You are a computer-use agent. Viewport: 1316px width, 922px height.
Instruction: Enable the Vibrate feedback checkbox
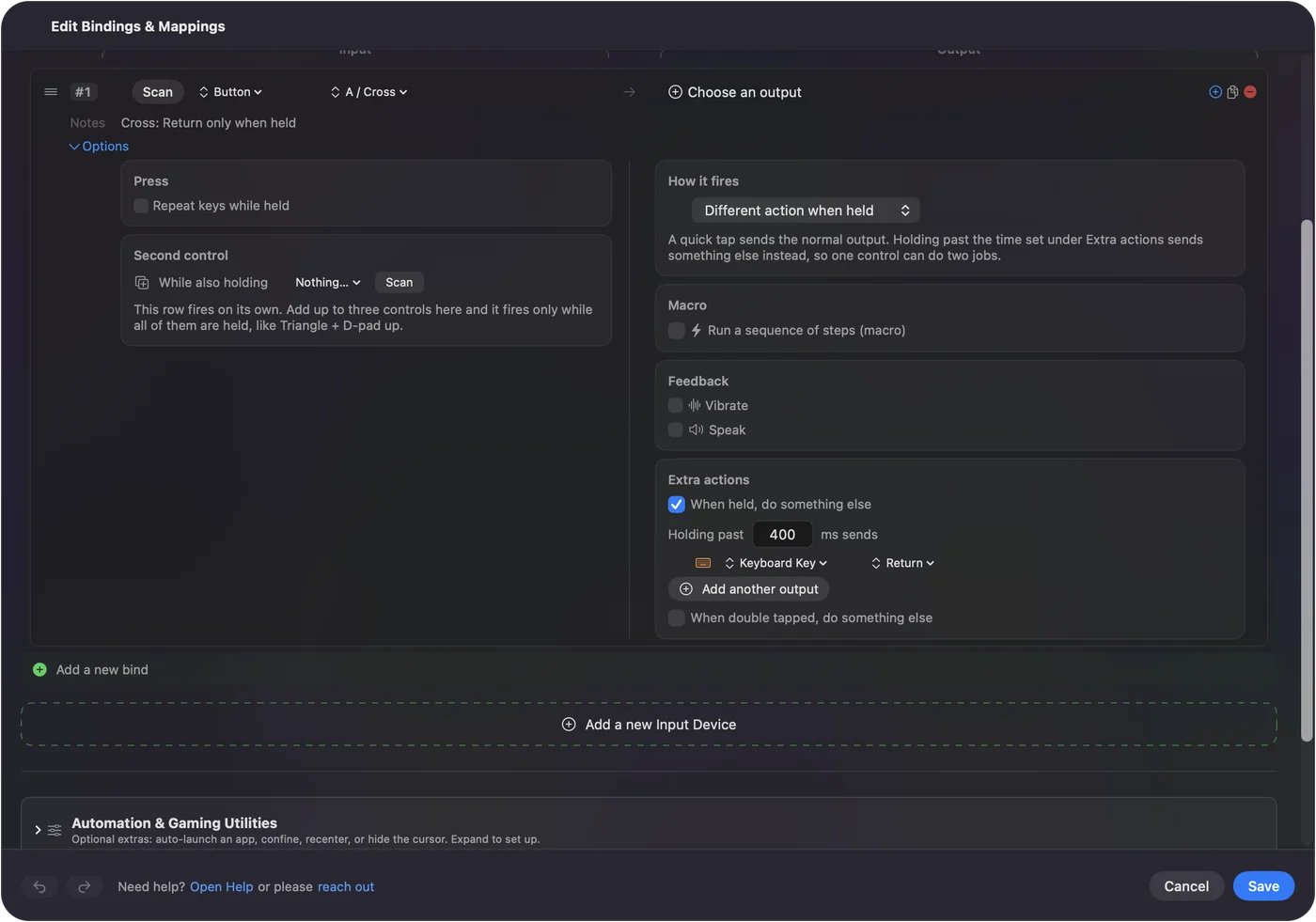[675, 406]
